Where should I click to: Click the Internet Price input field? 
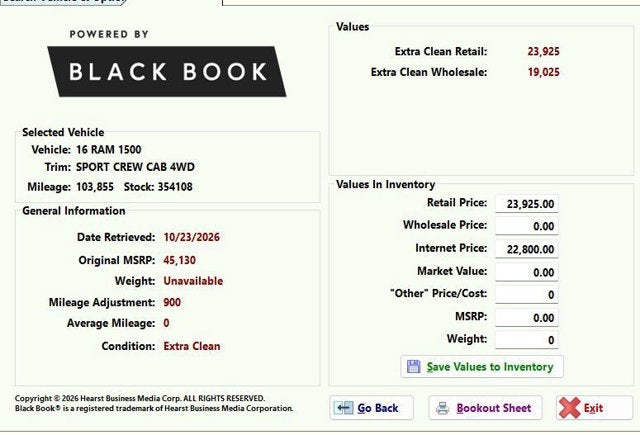coord(527,249)
